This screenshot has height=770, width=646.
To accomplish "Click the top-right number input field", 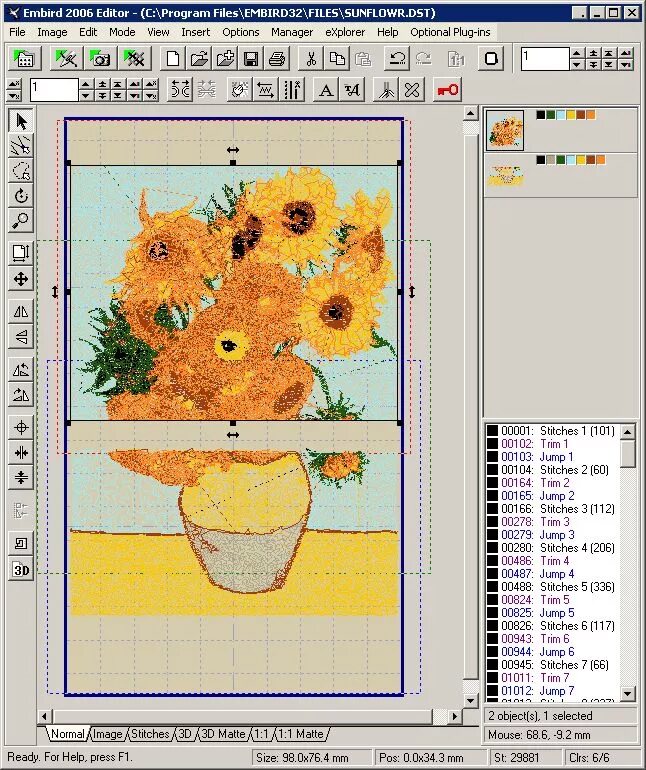I will (545, 59).
